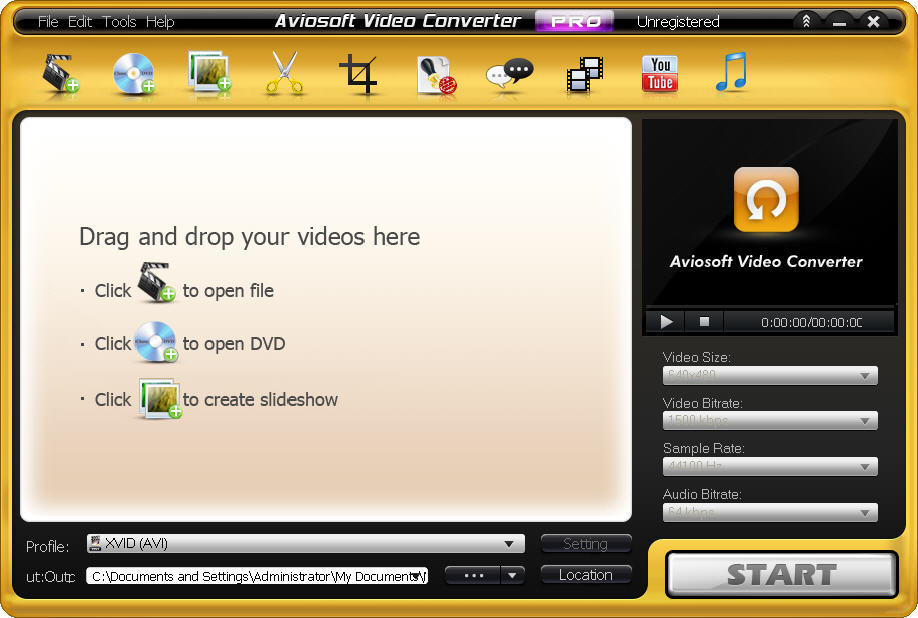Open the subtitle speech bubbles tool

[509, 74]
